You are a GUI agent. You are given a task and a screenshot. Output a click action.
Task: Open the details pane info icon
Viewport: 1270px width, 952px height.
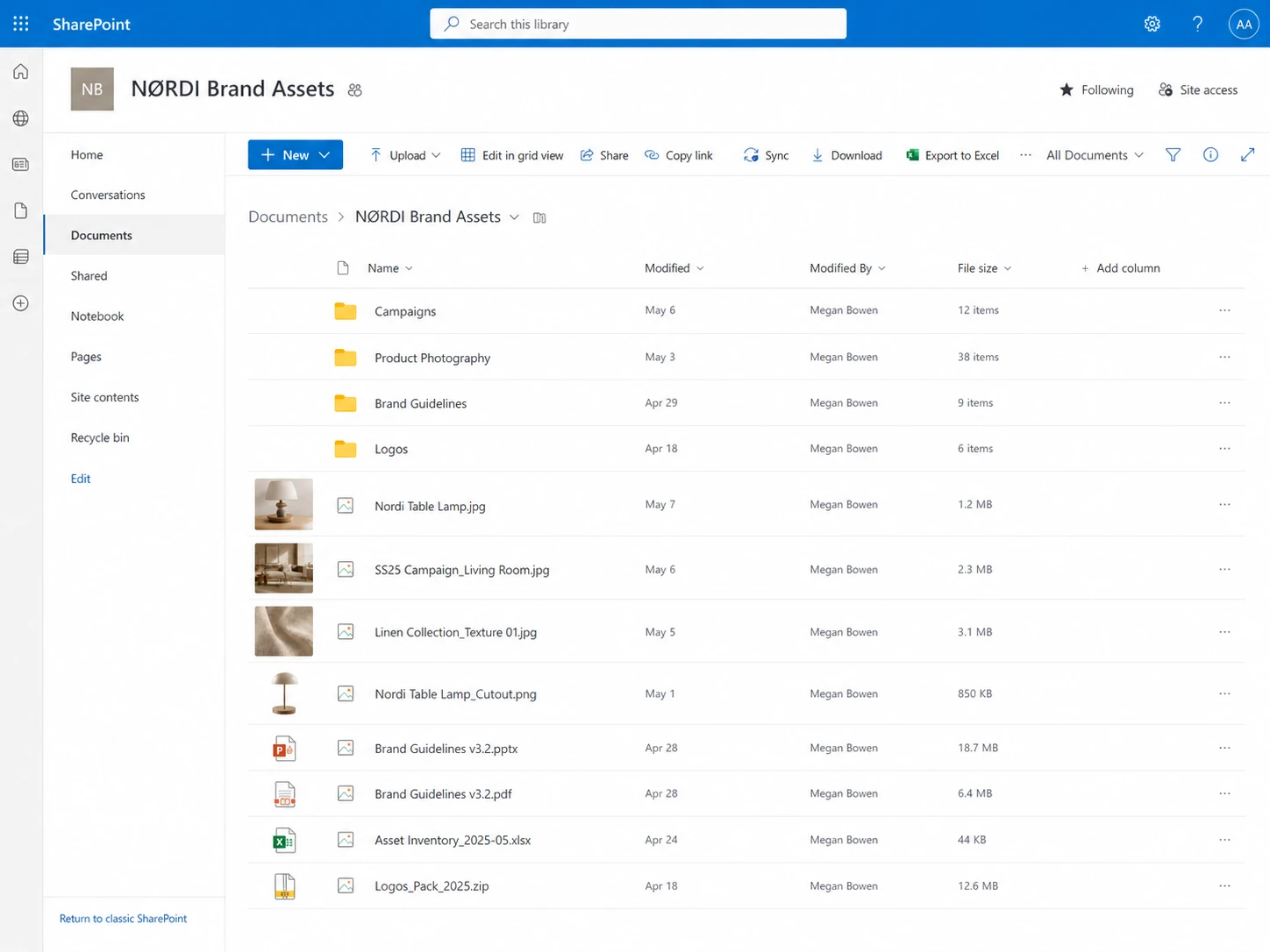pyautogui.click(x=1210, y=155)
